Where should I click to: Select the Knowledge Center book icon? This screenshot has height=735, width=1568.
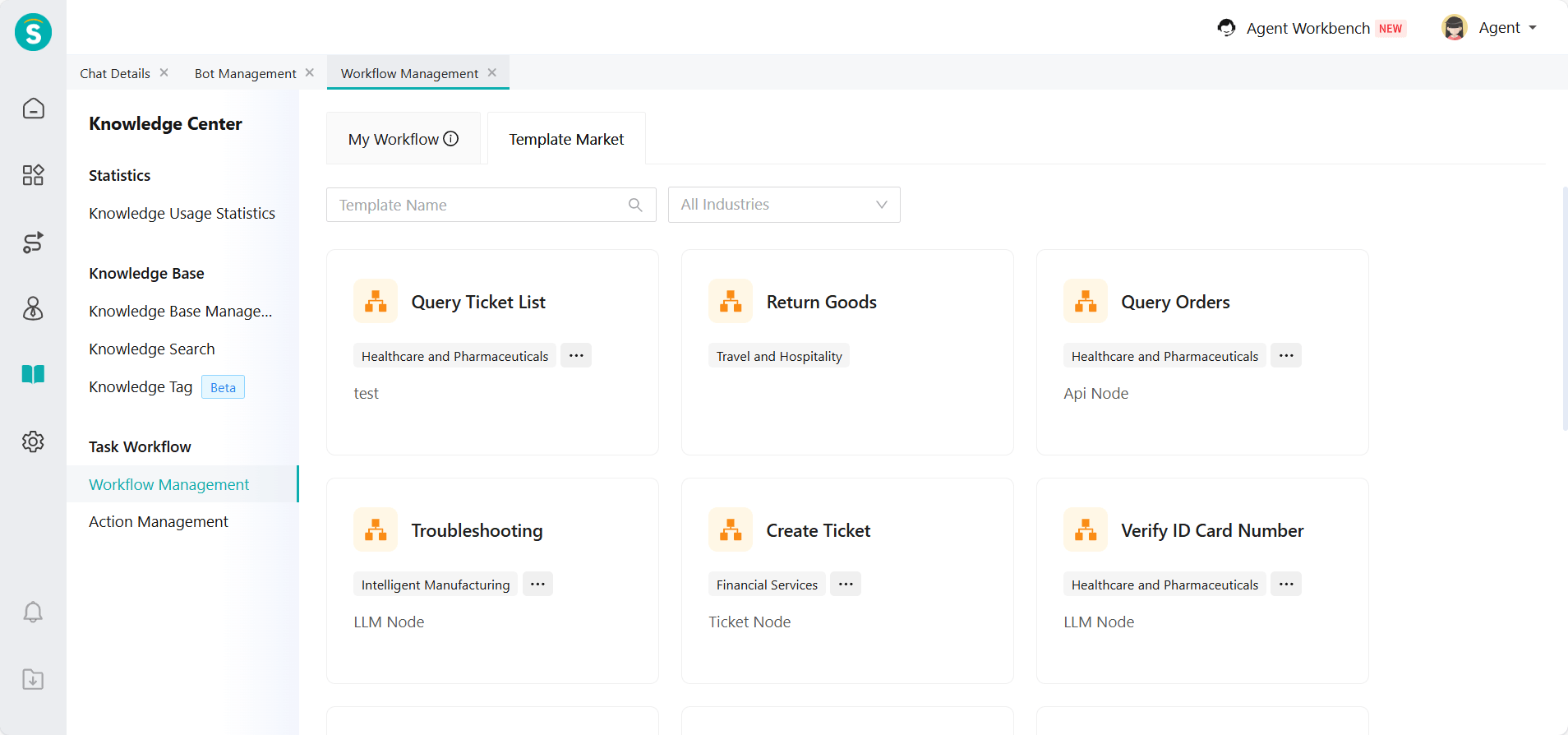(33, 375)
